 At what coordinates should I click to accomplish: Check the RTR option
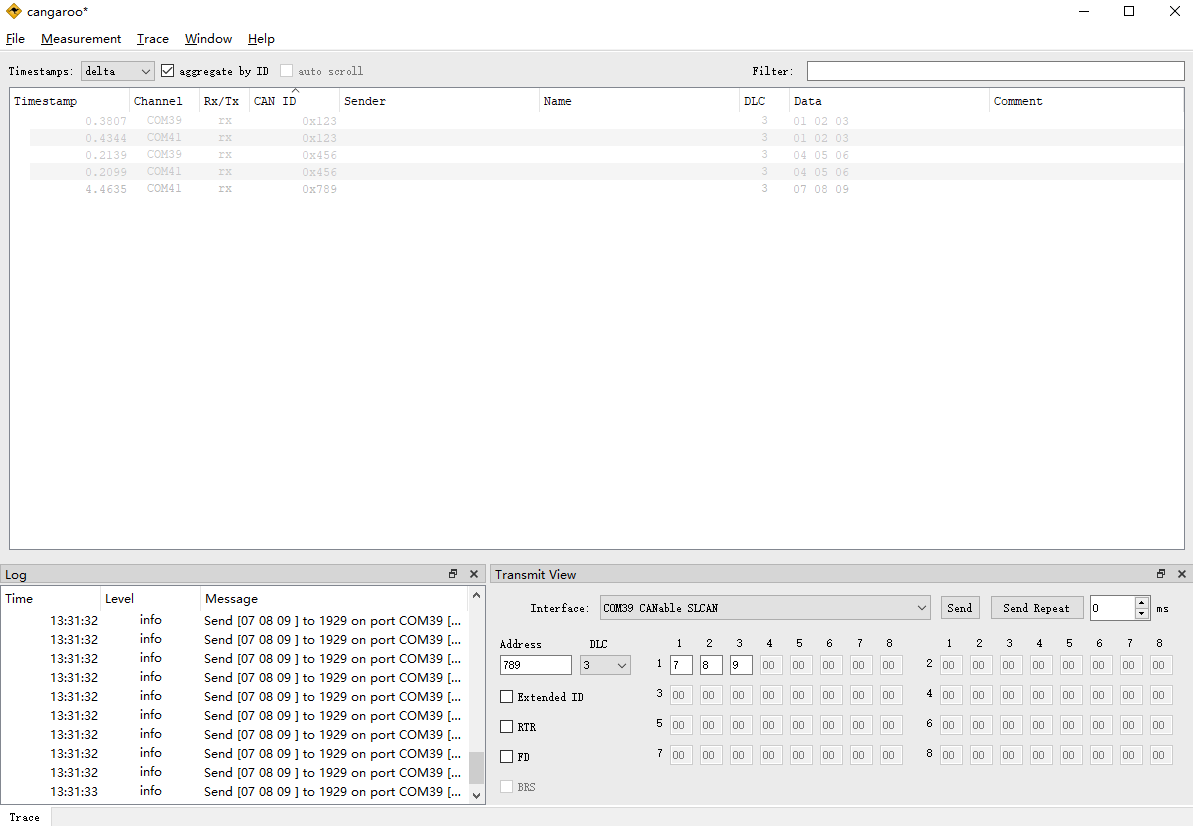507,726
